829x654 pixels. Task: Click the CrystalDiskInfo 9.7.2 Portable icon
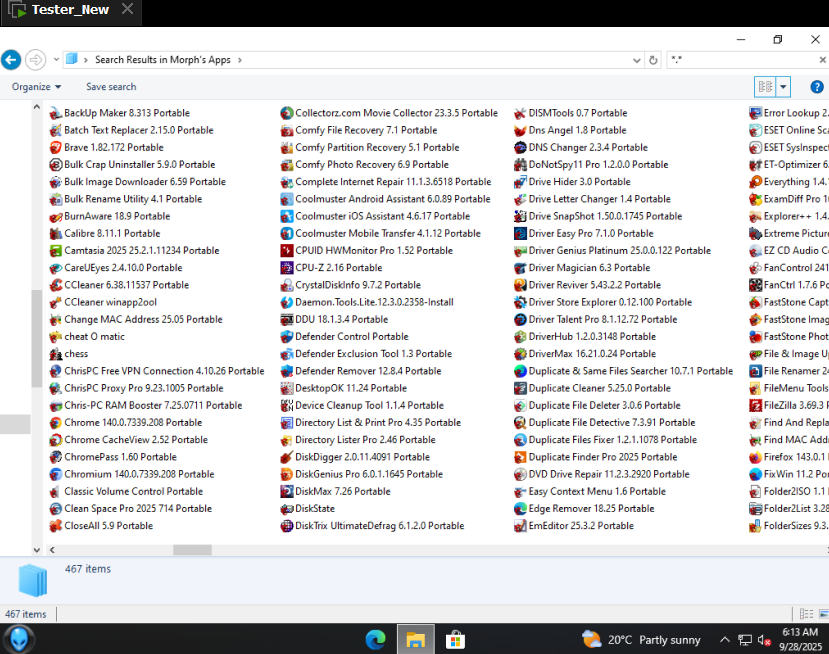point(287,285)
